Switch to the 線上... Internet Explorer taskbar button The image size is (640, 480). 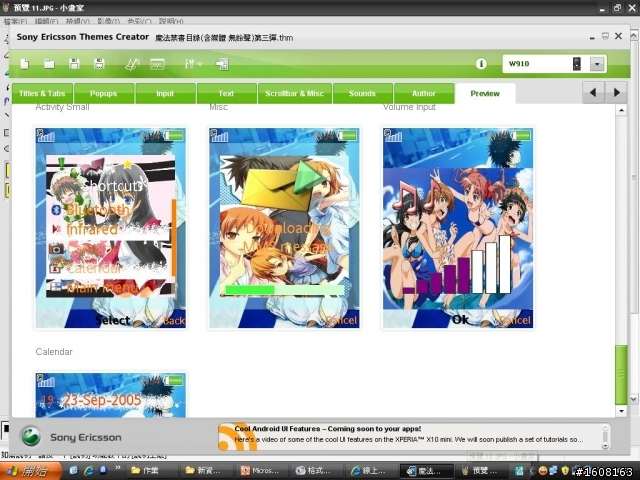(x=370, y=471)
